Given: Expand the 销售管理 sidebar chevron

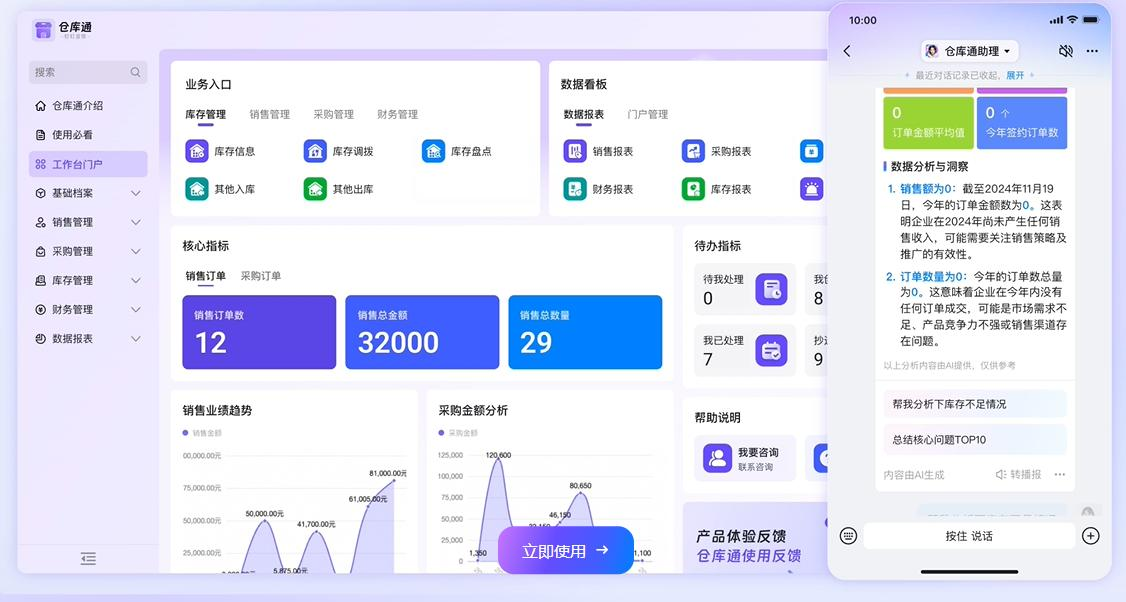Looking at the screenshot, I should (136, 223).
